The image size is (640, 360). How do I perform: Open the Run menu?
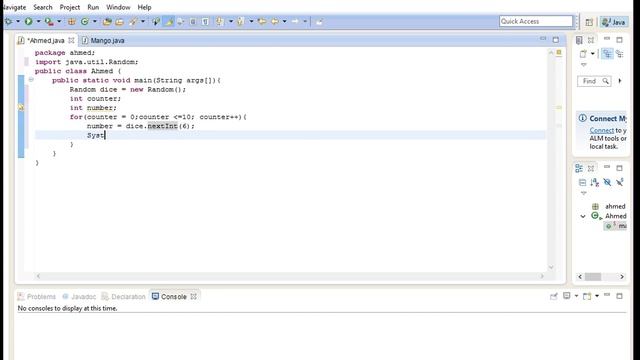coord(93,7)
